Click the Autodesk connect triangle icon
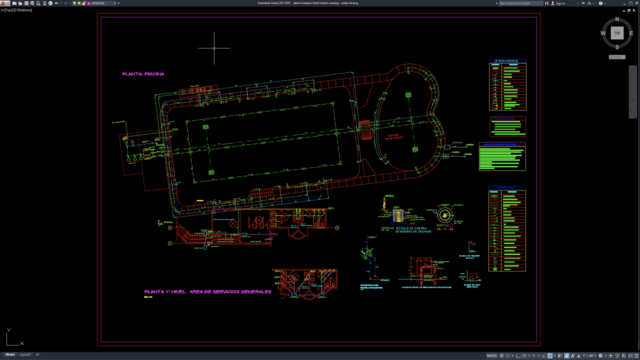 click(589, 3)
